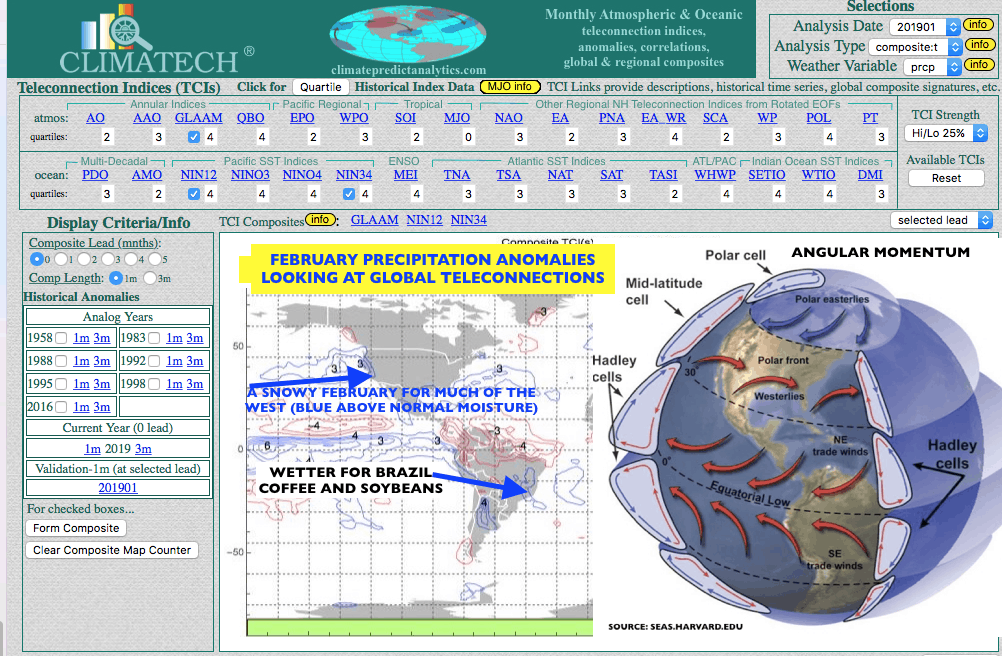This screenshot has height=656, width=1002.
Task: Click the yellow MJO info button
Action: pos(510,87)
